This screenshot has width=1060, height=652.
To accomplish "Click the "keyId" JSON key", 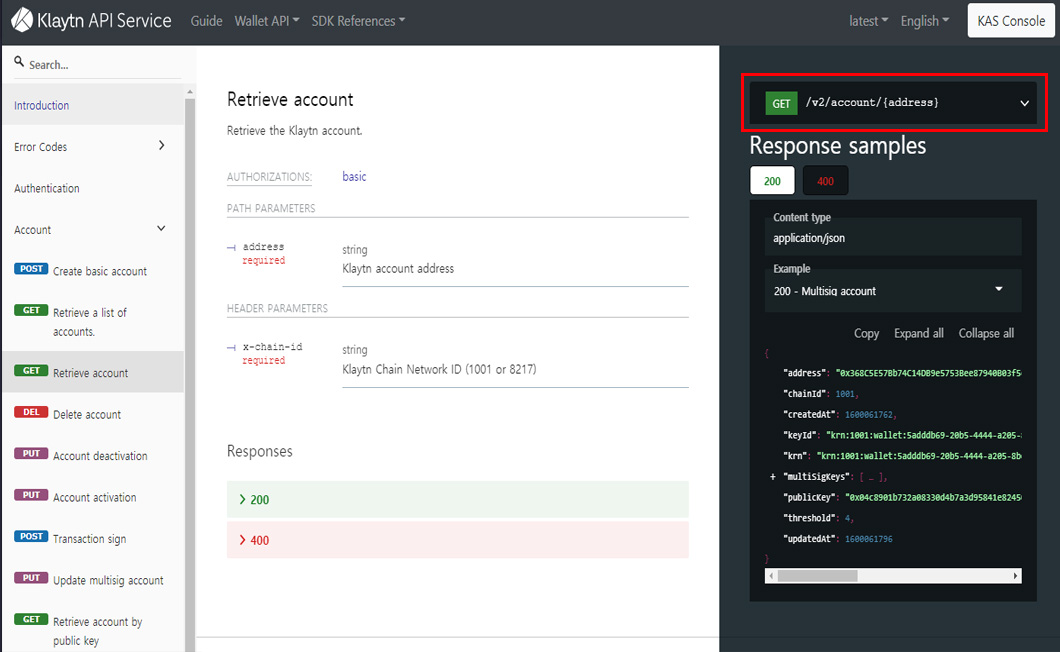I will (x=800, y=436).
